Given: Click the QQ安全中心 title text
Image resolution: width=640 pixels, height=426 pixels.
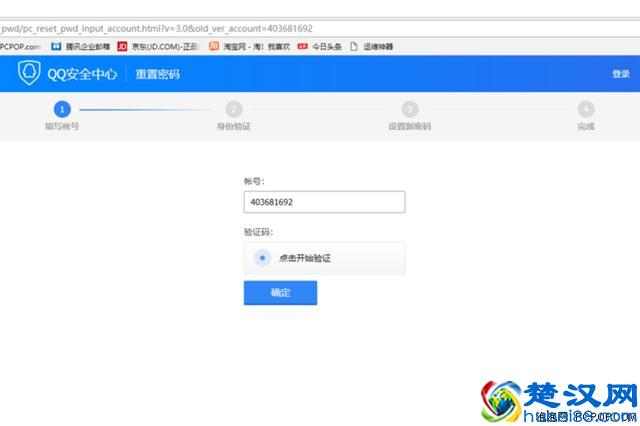Looking at the screenshot, I should 82,74.
